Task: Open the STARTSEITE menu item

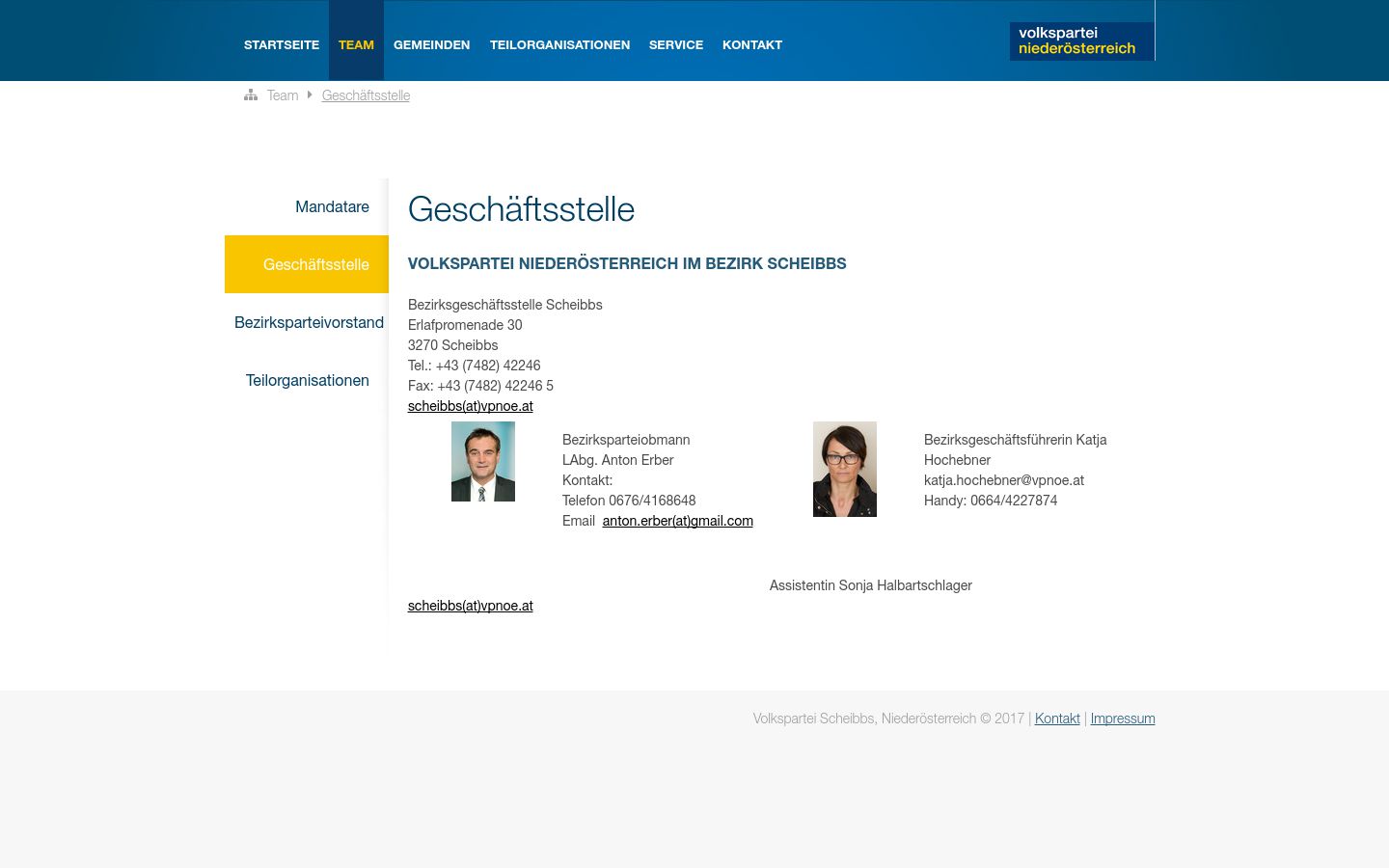Action: [282, 45]
